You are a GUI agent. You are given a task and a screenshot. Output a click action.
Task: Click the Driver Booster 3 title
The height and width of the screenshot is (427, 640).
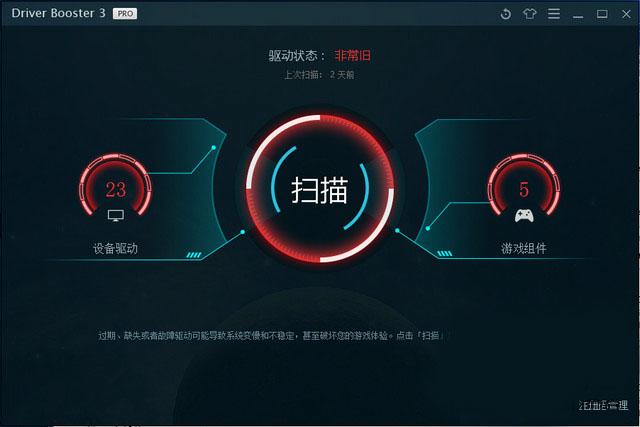pyautogui.click(x=58, y=13)
